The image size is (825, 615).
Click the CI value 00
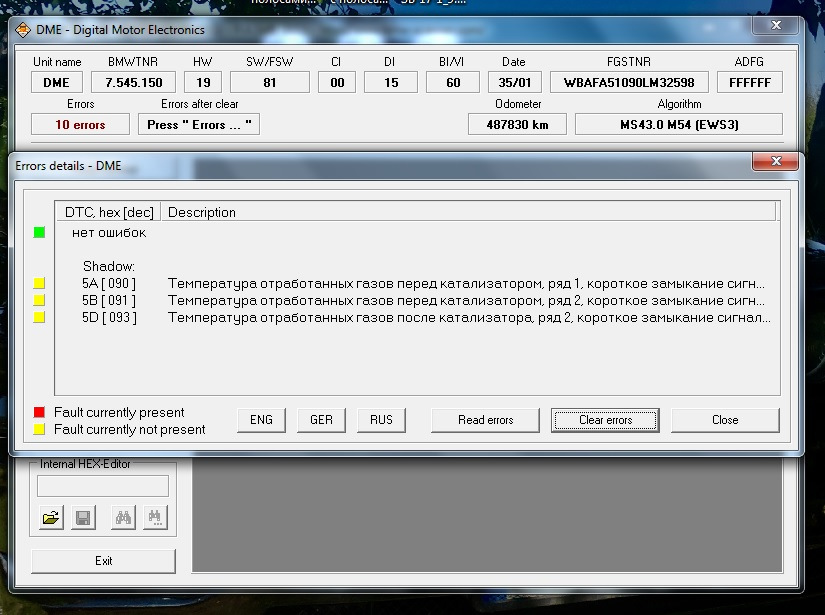[337, 83]
